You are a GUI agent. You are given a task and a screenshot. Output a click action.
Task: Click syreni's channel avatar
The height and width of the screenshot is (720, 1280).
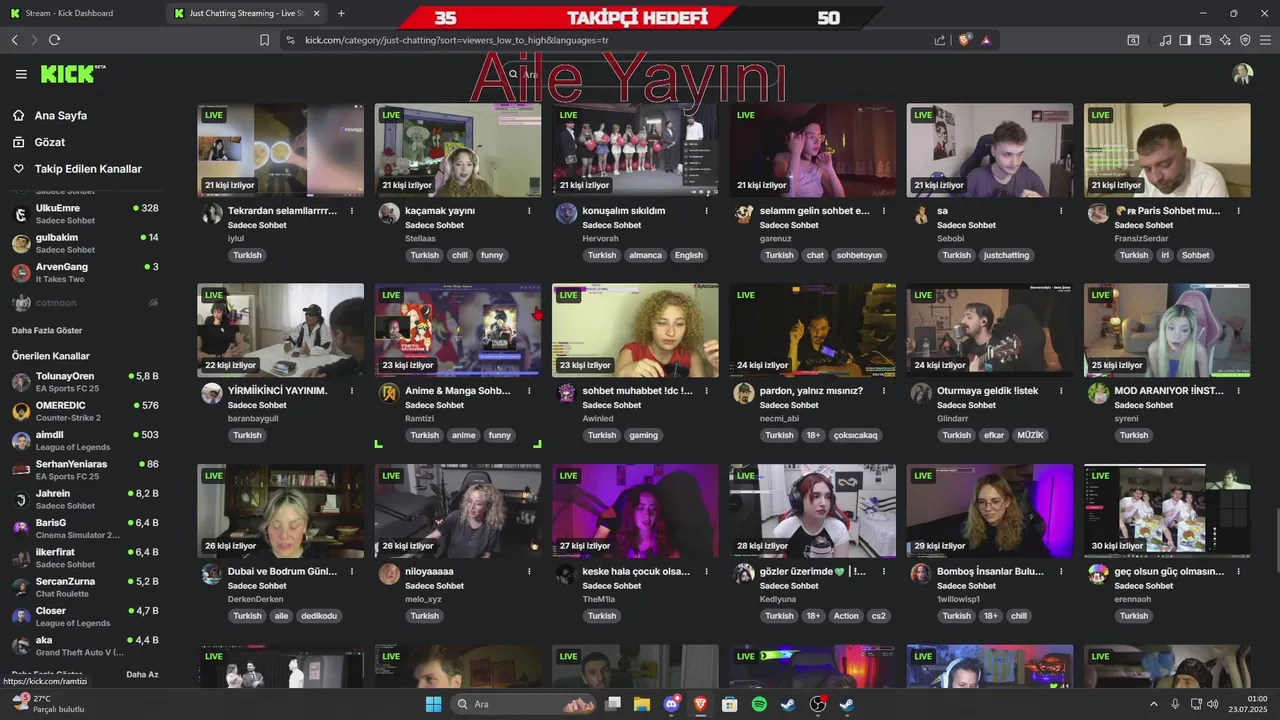tap(1098, 393)
